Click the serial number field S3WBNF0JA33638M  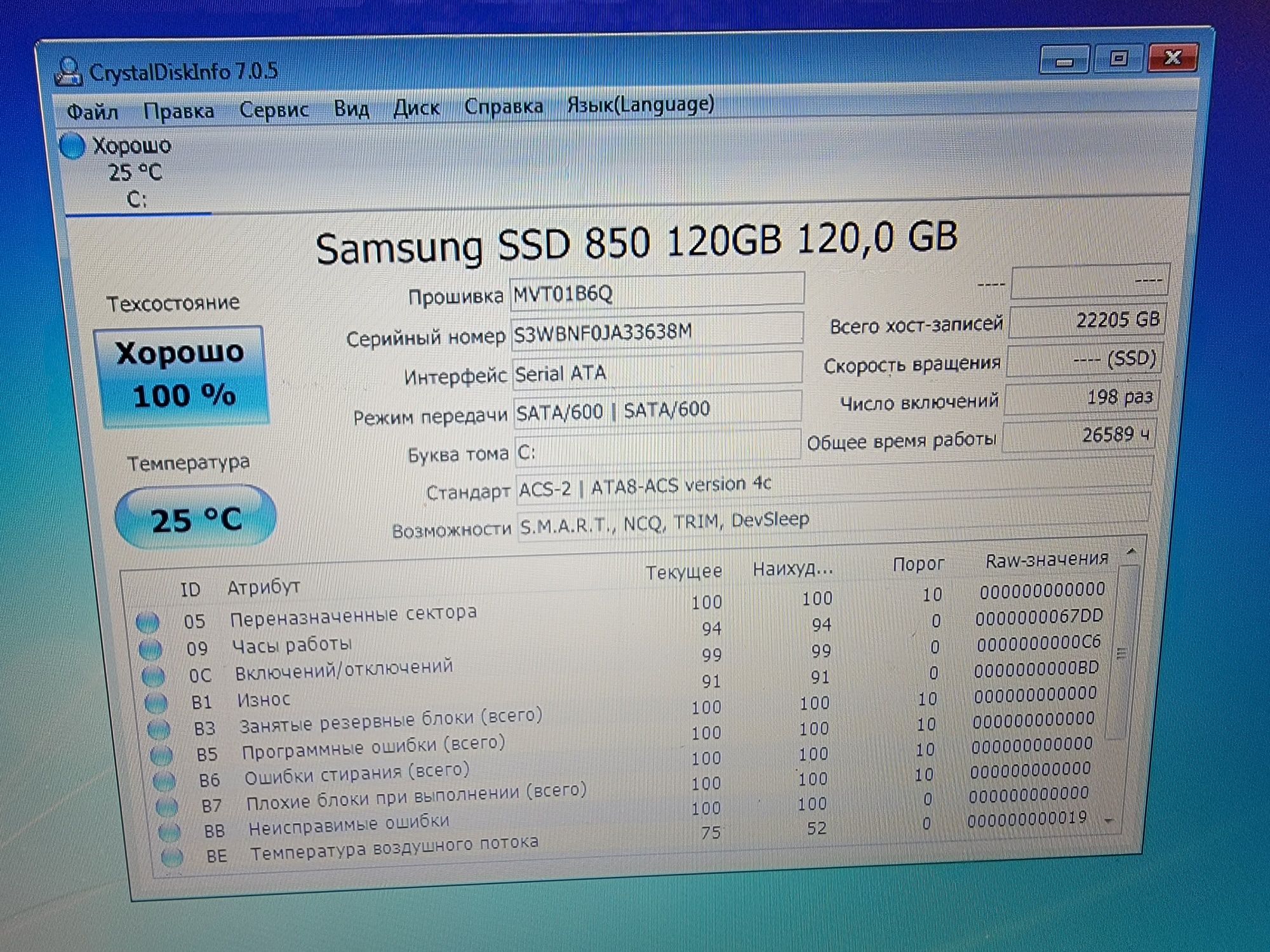[657, 331]
